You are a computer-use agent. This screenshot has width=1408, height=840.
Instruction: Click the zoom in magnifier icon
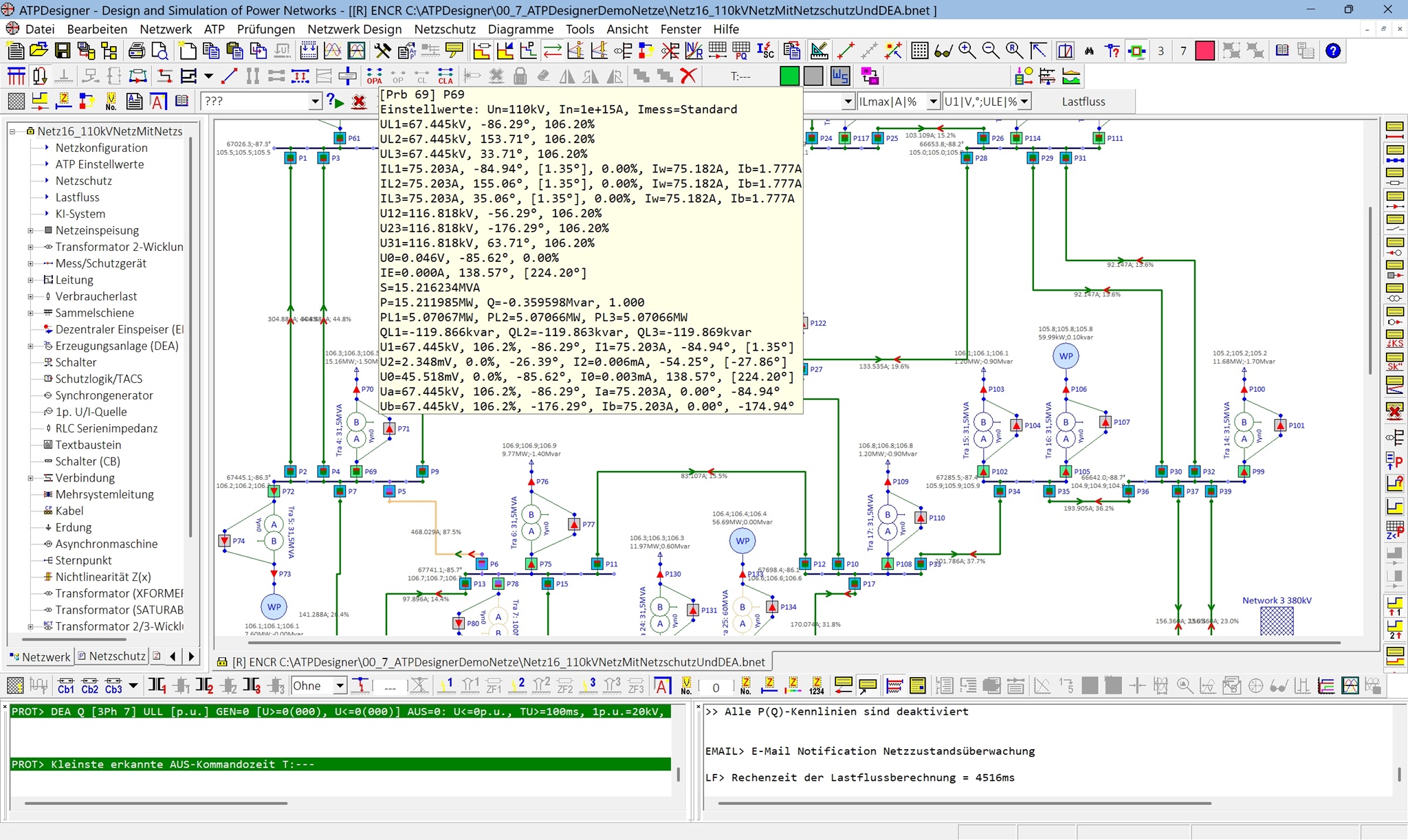point(967,51)
